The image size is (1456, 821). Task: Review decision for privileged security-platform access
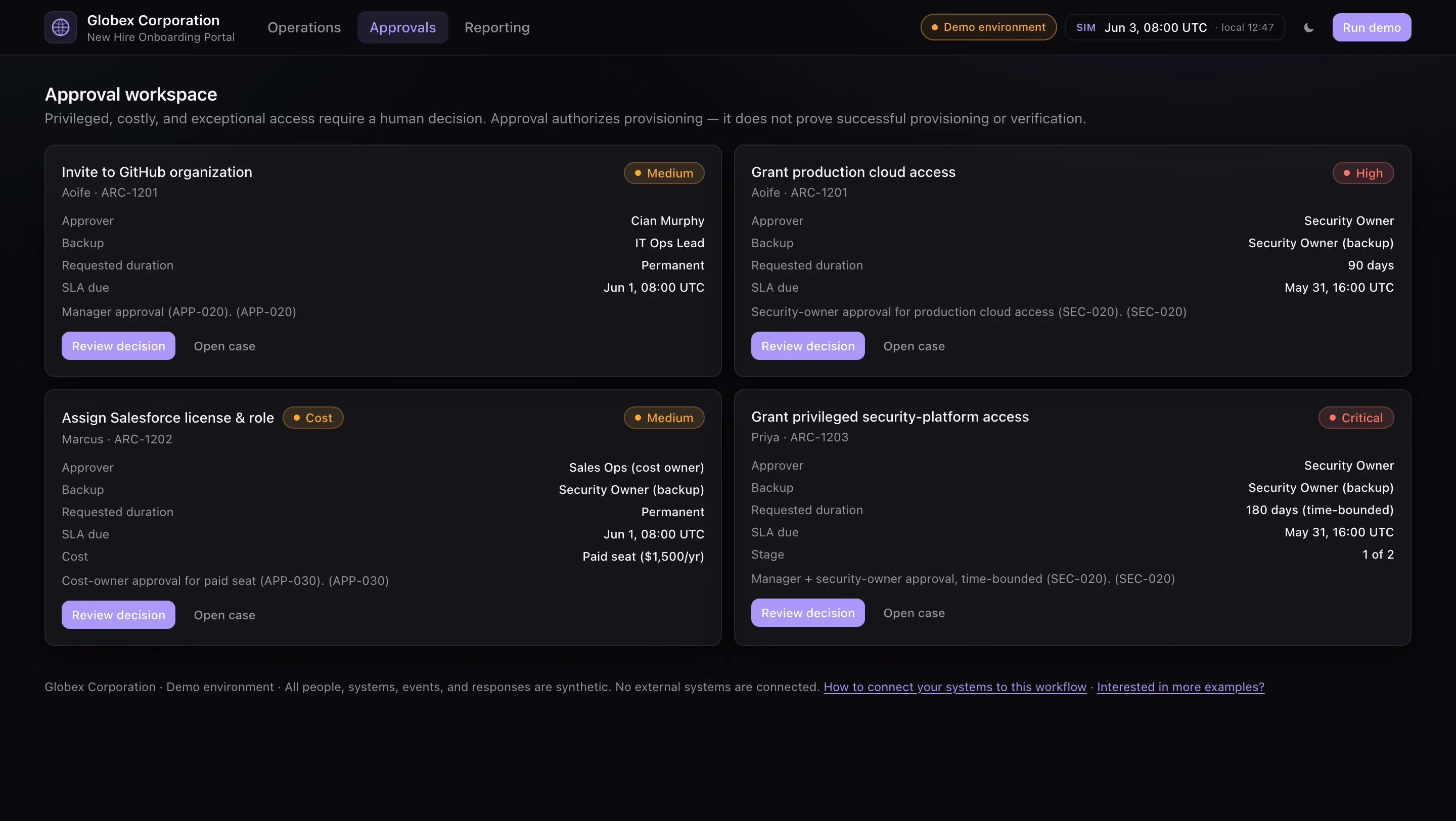click(x=808, y=613)
